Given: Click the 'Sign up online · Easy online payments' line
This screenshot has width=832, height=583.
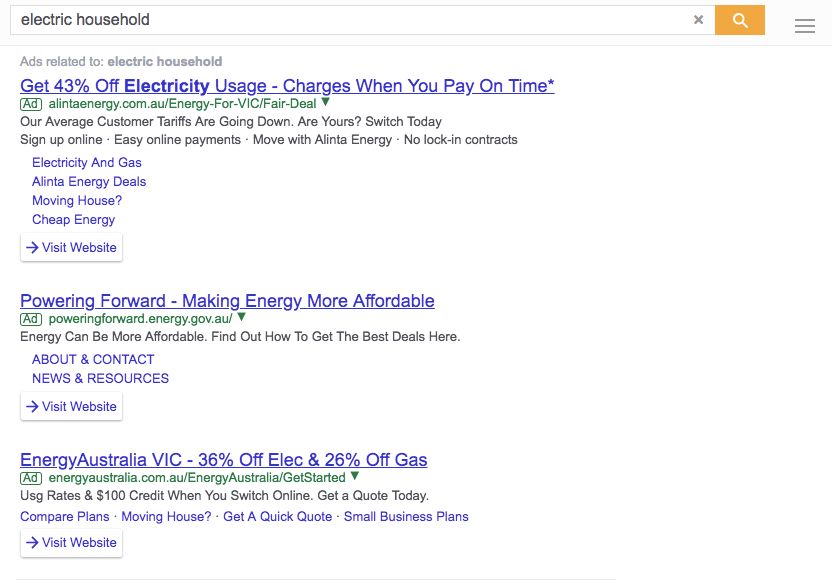Looking at the screenshot, I should (268, 140).
